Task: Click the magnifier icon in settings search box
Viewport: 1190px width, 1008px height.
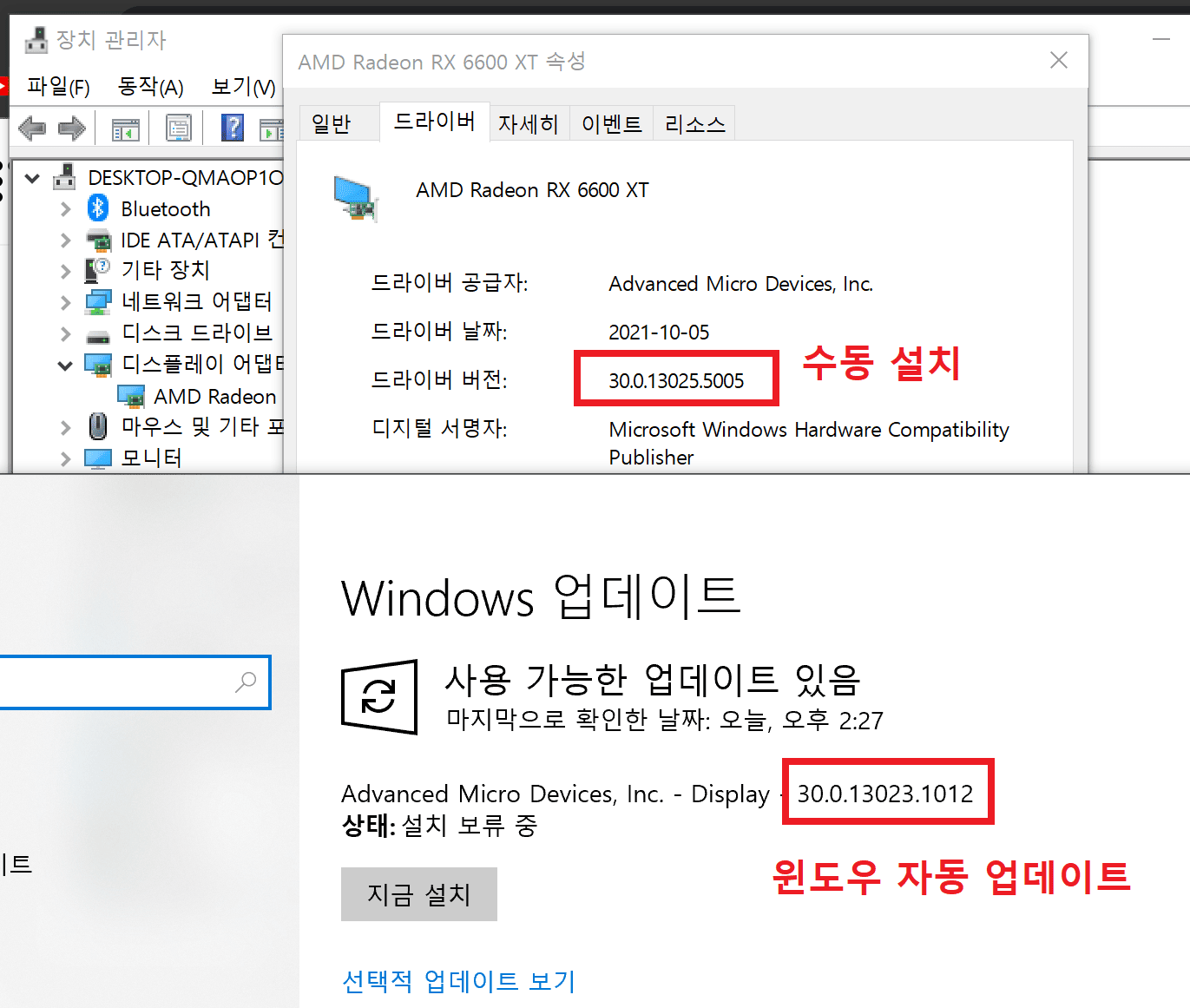Action: (247, 682)
